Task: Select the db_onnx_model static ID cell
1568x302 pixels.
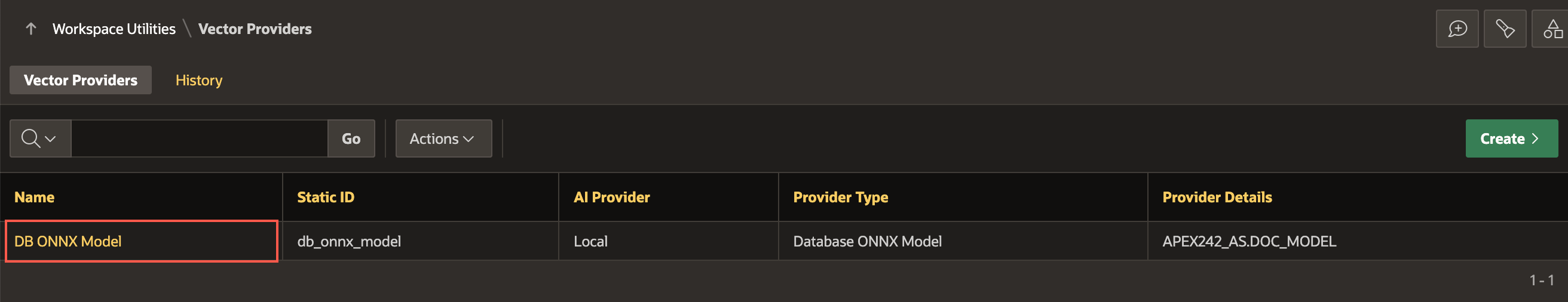Action: point(421,241)
